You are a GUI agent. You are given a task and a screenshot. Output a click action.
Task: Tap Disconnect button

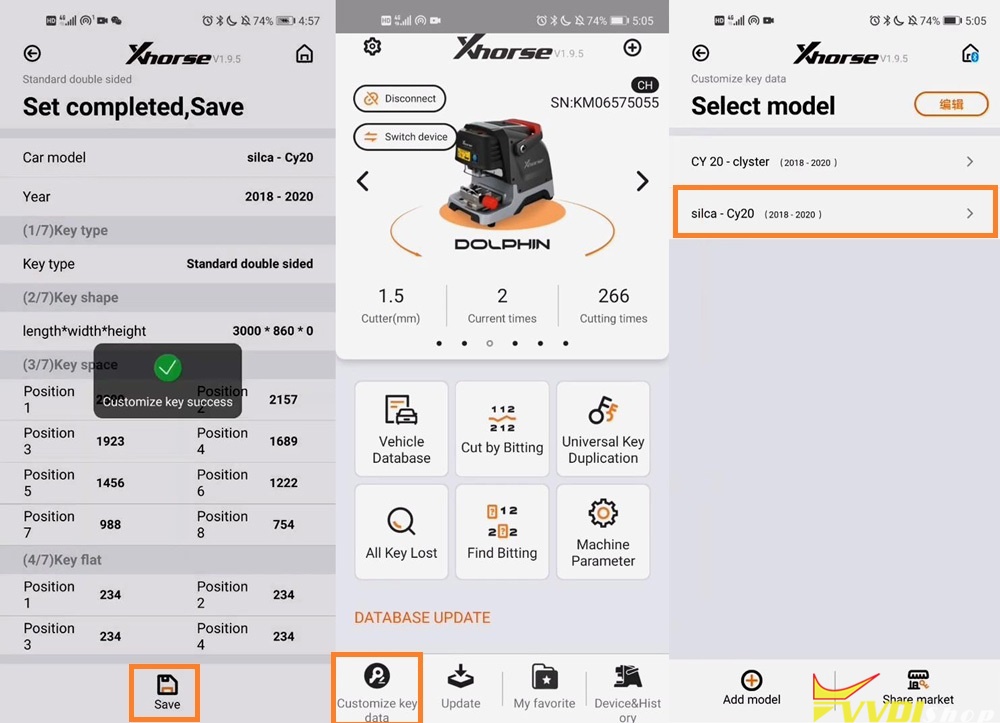tap(400, 99)
